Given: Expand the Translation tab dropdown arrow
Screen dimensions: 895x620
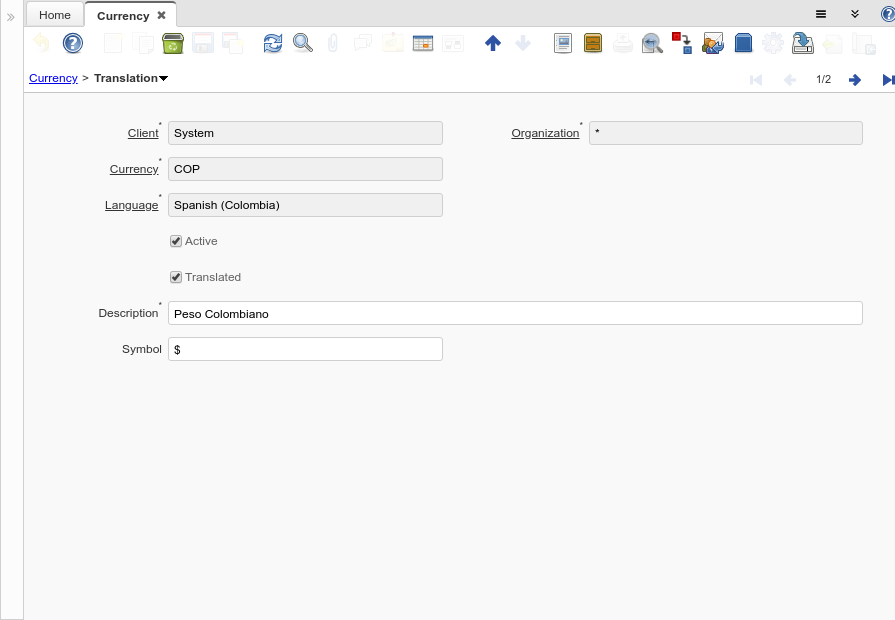Looking at the screenshot, I should point(164,78).
